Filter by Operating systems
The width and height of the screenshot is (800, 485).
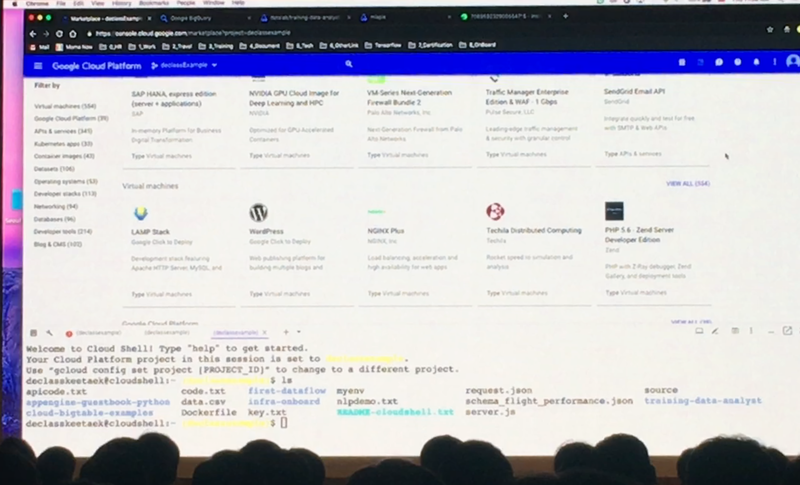point(66,182)
